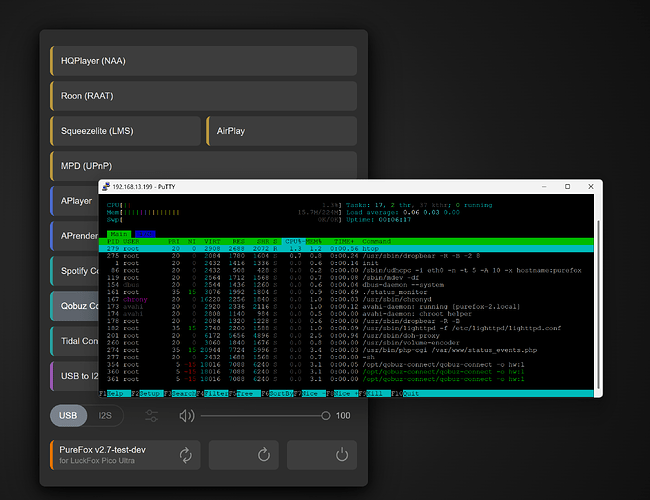Minimize the PuTTY terminal window

coord(544,187)
